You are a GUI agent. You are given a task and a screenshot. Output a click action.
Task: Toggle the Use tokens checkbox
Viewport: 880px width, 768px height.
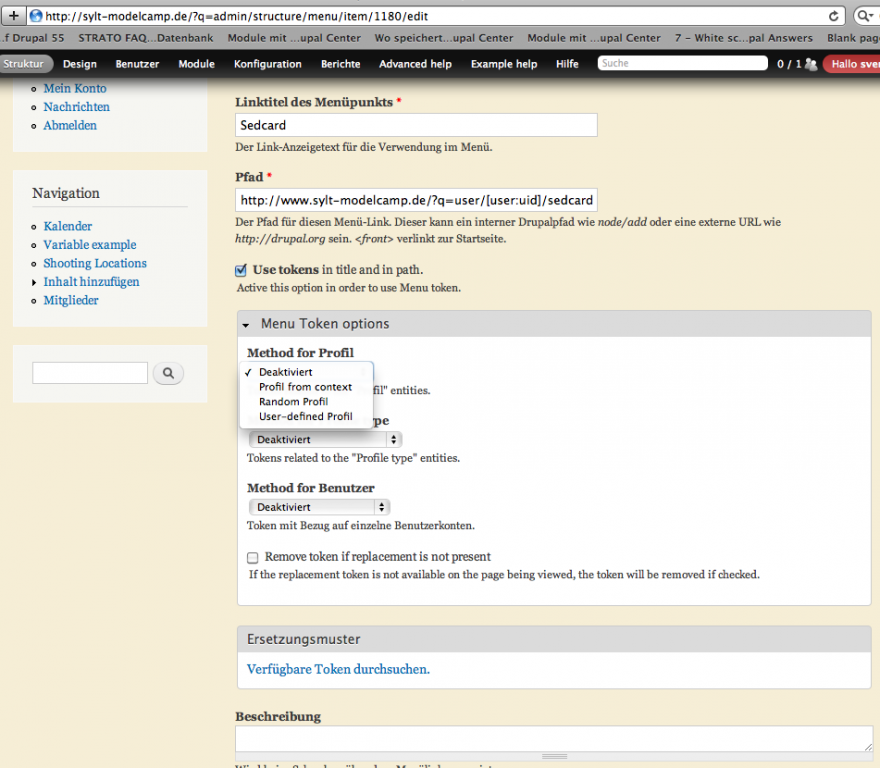[x=241, y=270]
